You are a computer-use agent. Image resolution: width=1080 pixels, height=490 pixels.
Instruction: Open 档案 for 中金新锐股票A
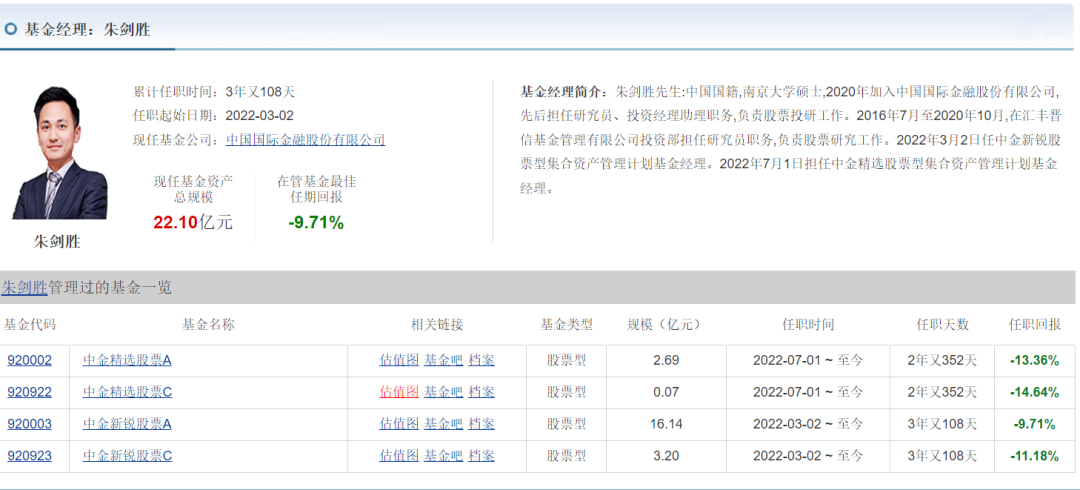tap(481, 424)
